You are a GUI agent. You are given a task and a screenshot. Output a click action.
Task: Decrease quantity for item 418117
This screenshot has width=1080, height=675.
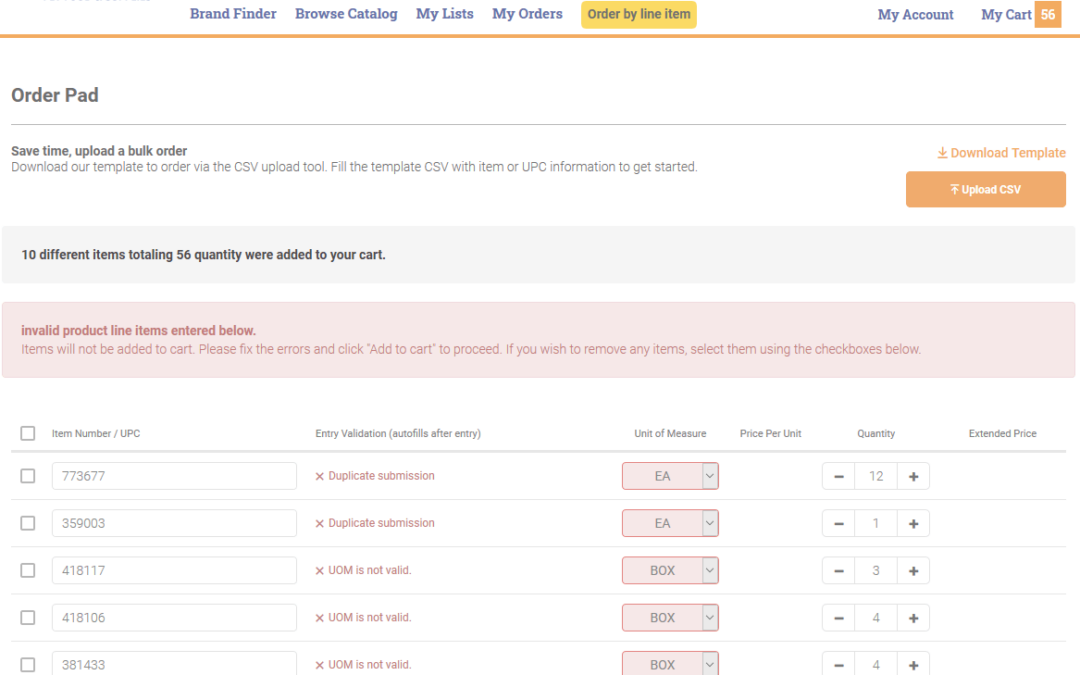838,570
